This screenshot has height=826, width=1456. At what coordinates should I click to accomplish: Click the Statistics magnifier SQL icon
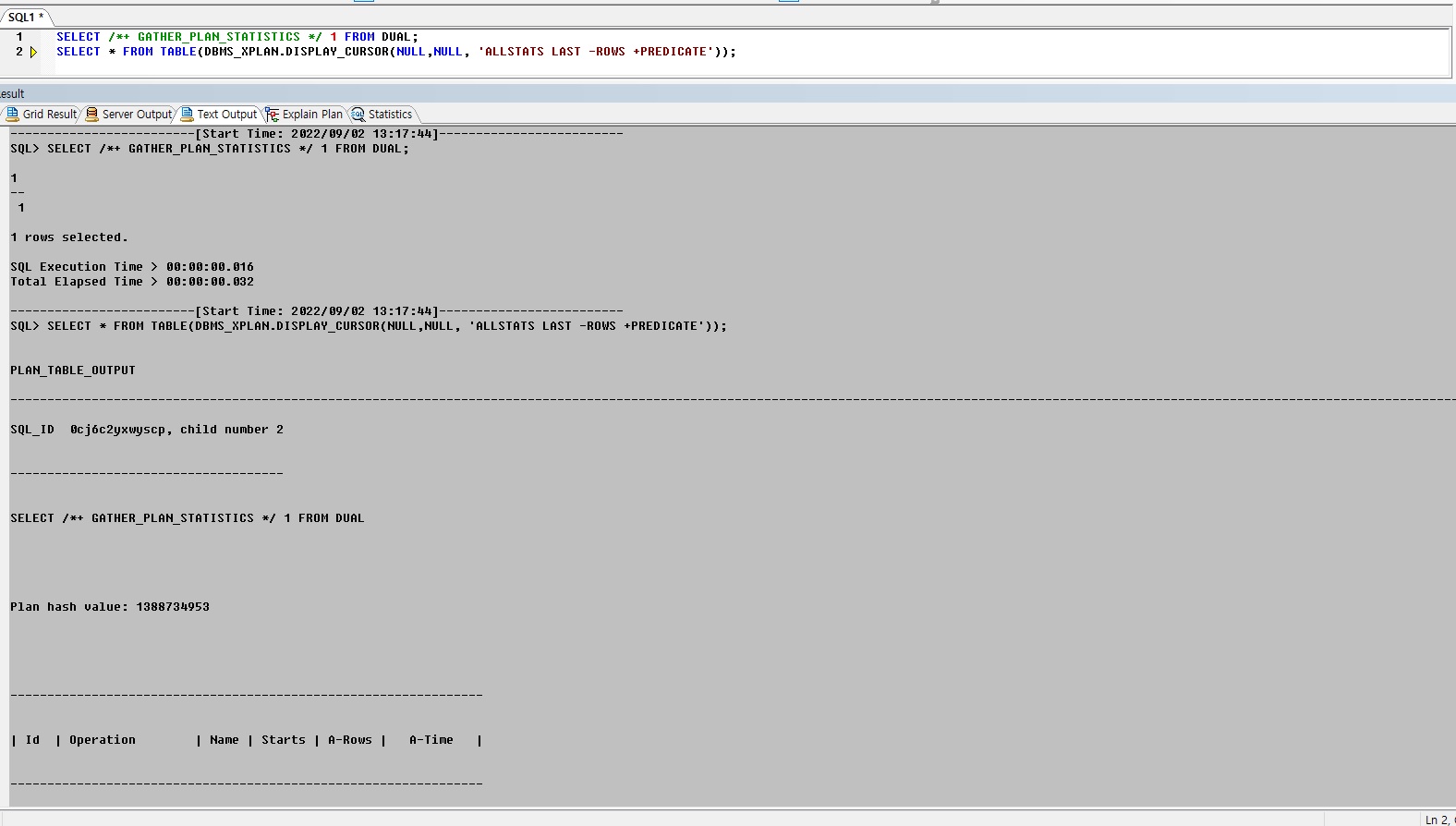[x=358, y=115]
